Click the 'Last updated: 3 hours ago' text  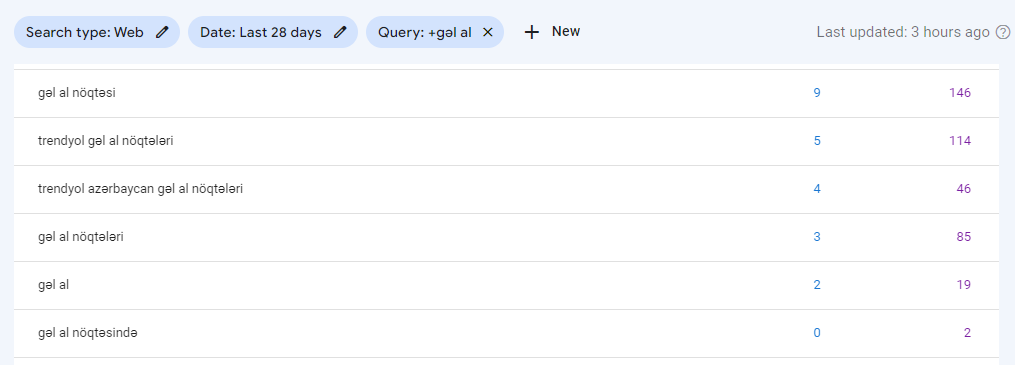click(903, 32)
